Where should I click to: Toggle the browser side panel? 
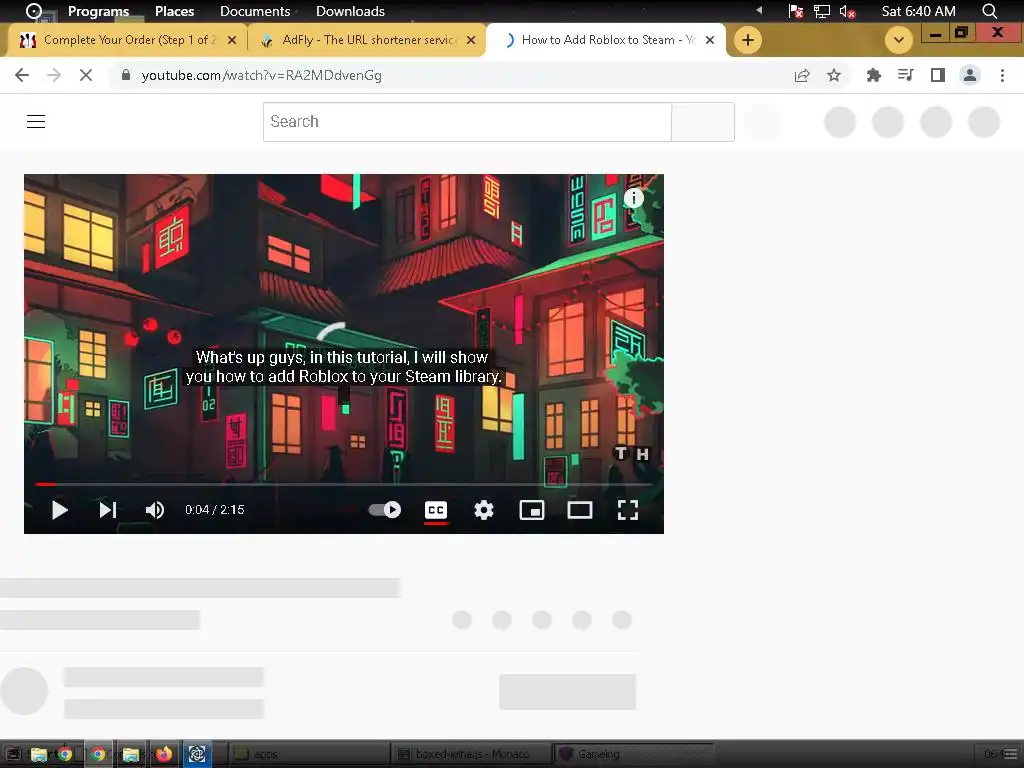[938, 75]
